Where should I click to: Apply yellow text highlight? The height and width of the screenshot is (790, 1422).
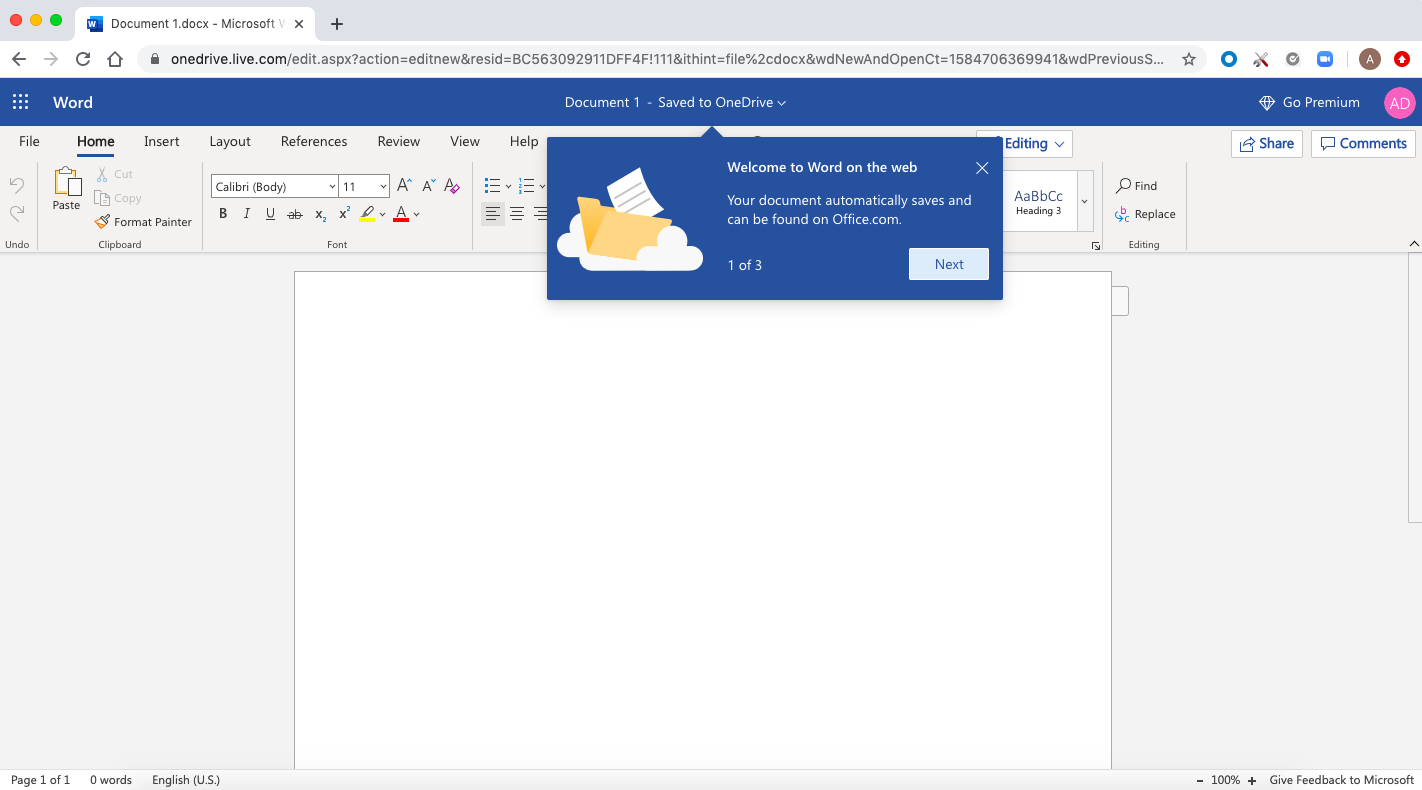coord(368,213)
